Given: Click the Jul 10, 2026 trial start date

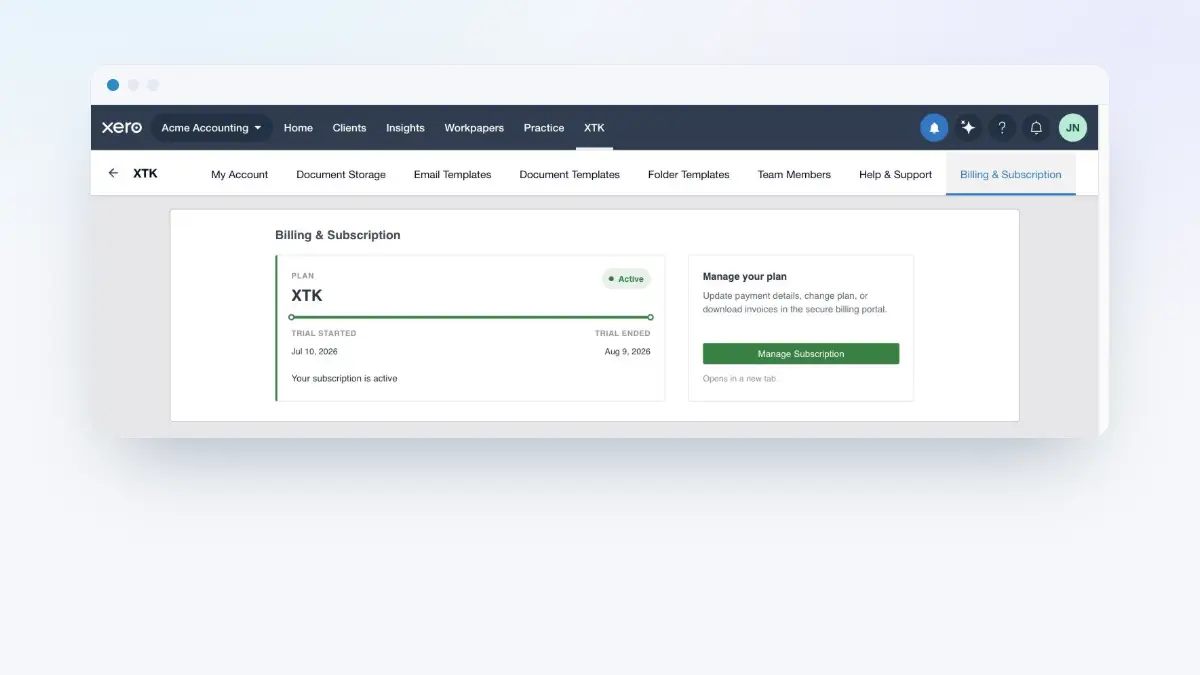Looking at the screenshot, I should tap(315, 352).
